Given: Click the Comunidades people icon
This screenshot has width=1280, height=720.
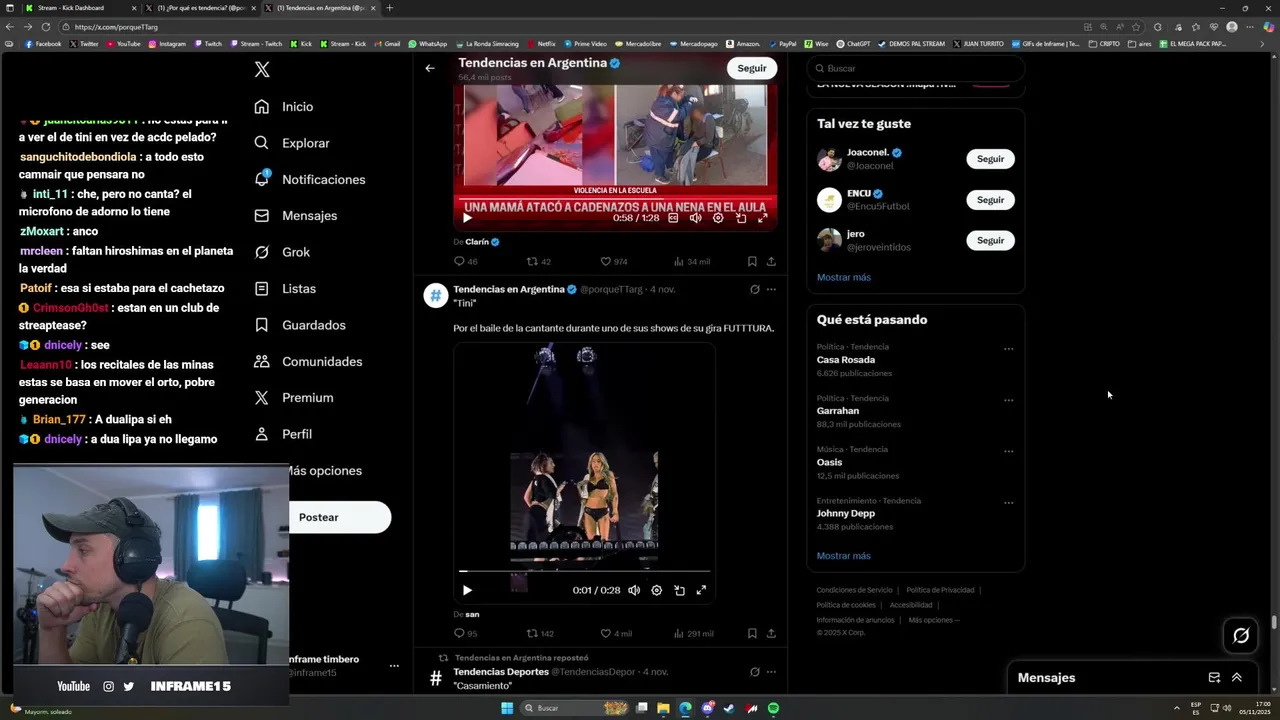Looking at the screenshot, I should [x=261, y=361].
